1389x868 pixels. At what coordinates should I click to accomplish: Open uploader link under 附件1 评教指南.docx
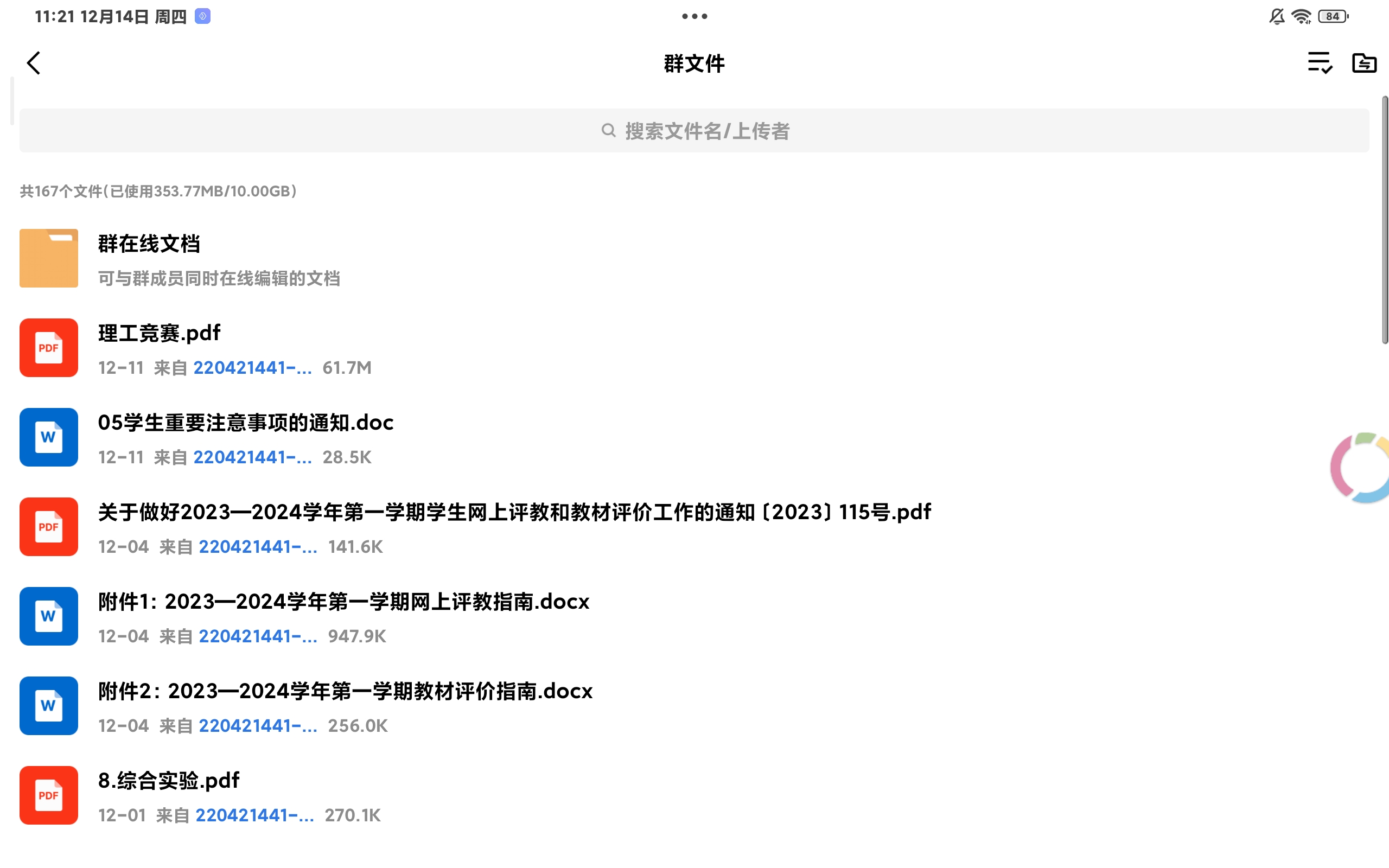point(258,636)
